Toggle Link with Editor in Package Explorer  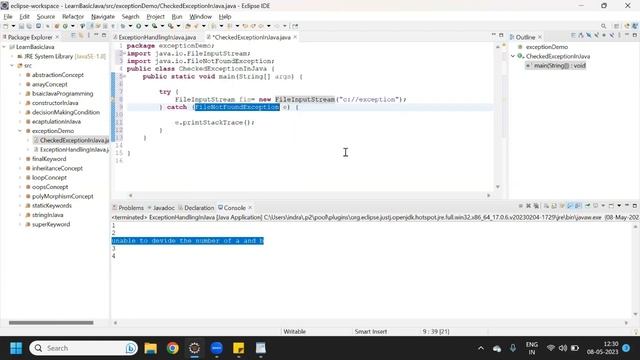81,36
